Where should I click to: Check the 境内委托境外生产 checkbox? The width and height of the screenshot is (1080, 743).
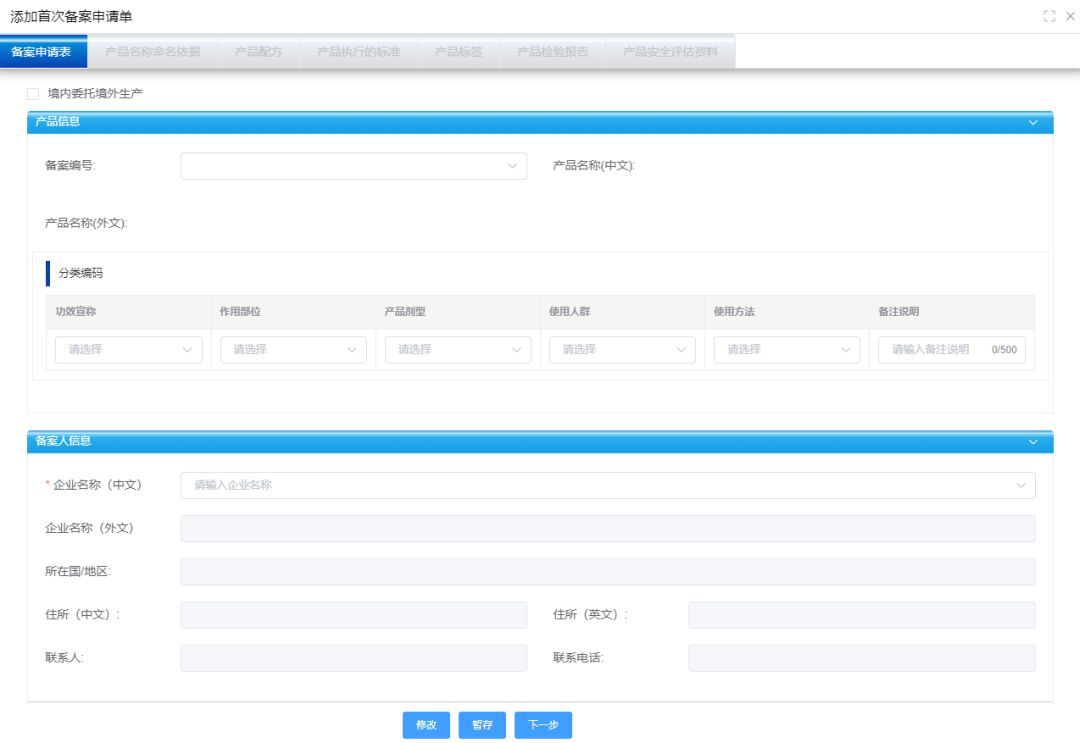click(x=33, y=94)
